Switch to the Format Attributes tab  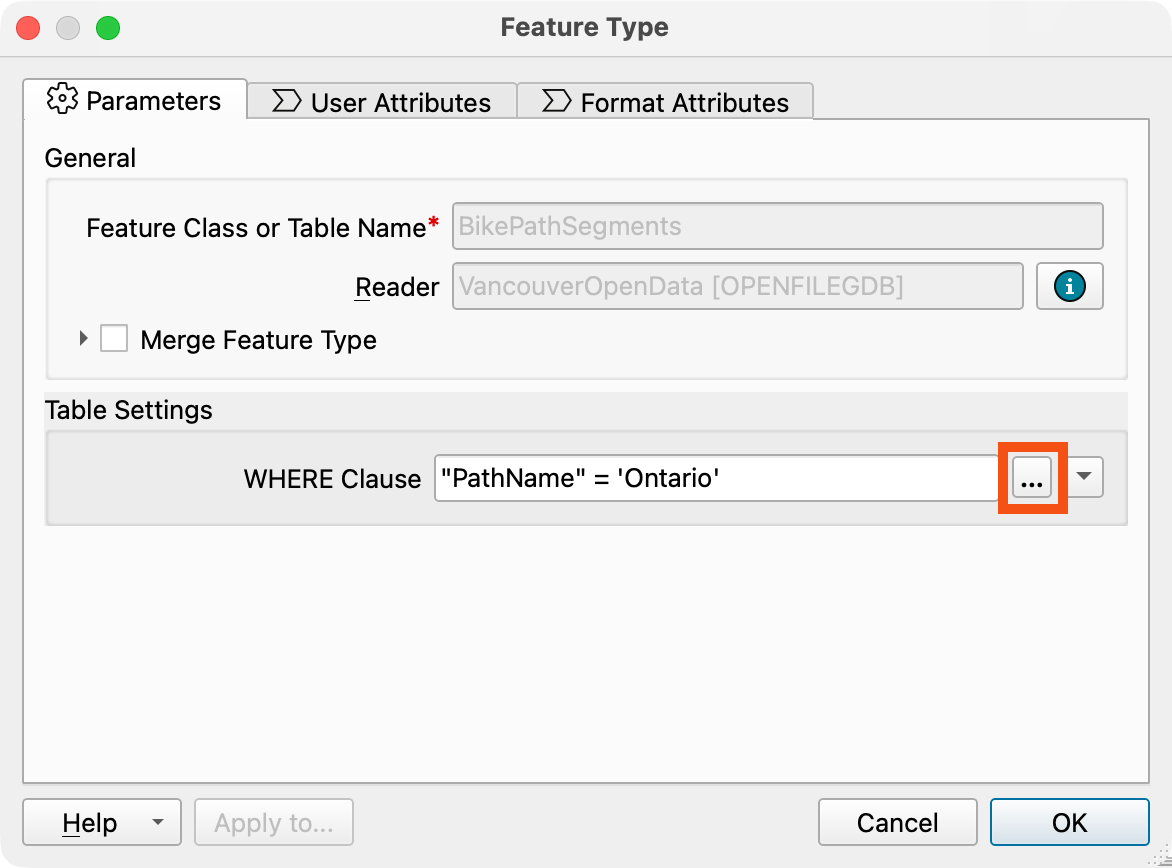(665, 102)
